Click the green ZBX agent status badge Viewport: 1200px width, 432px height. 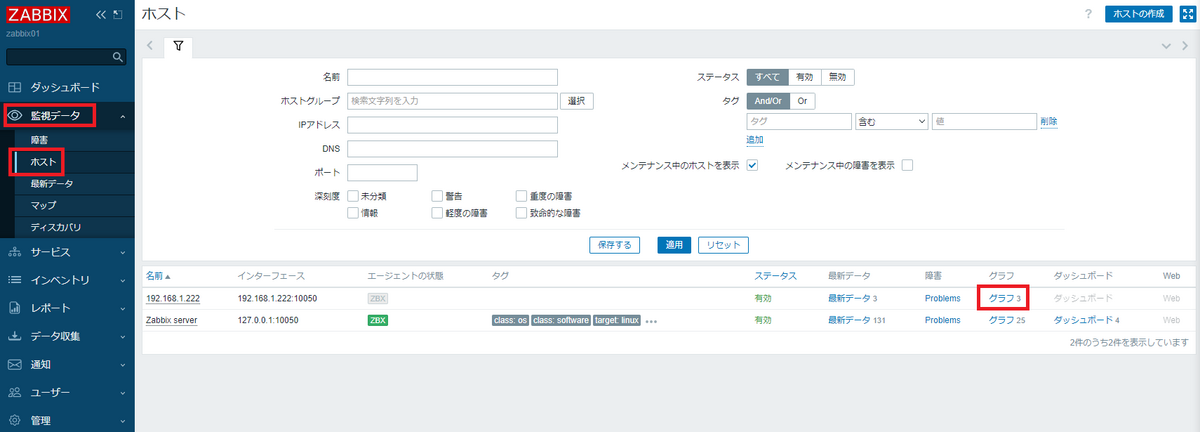click(378, 320)
